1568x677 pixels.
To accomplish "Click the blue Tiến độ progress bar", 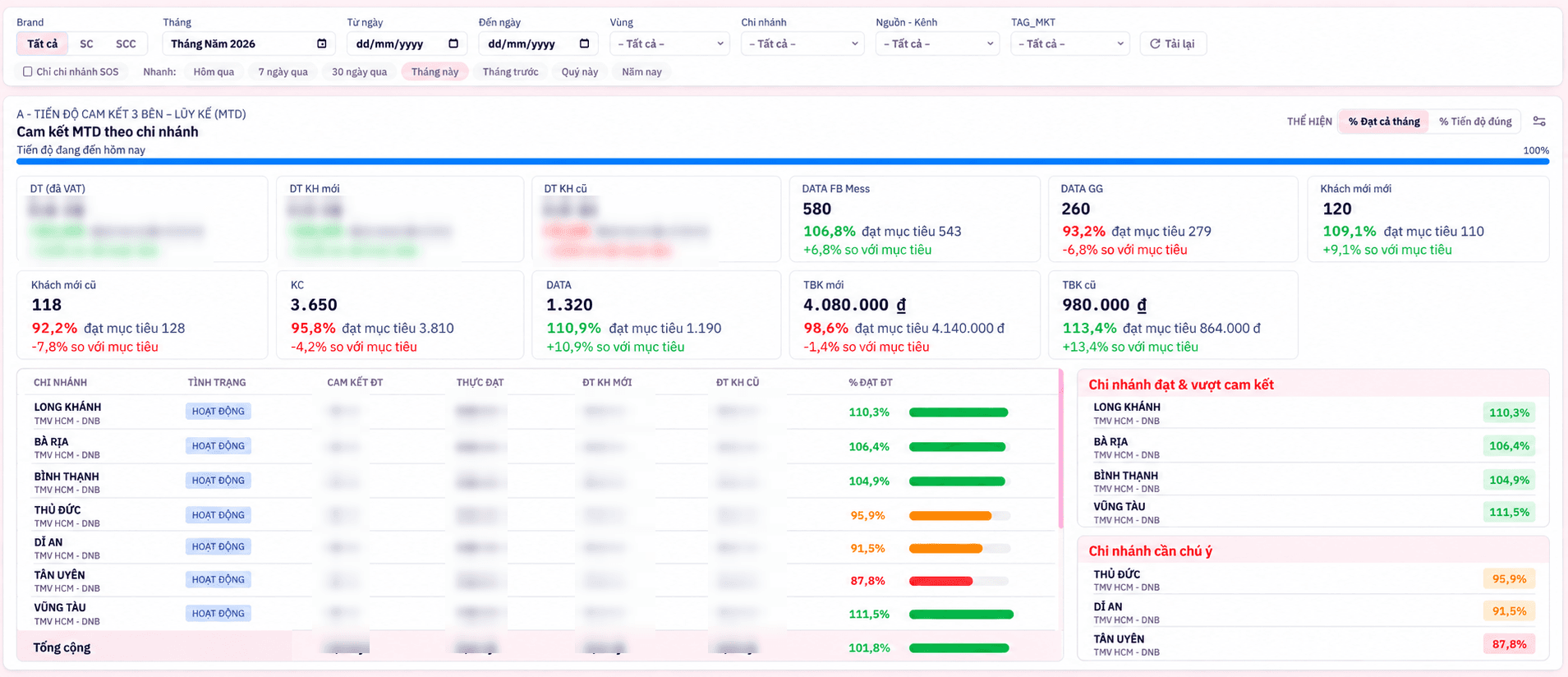I will click(x=783, y=162).
